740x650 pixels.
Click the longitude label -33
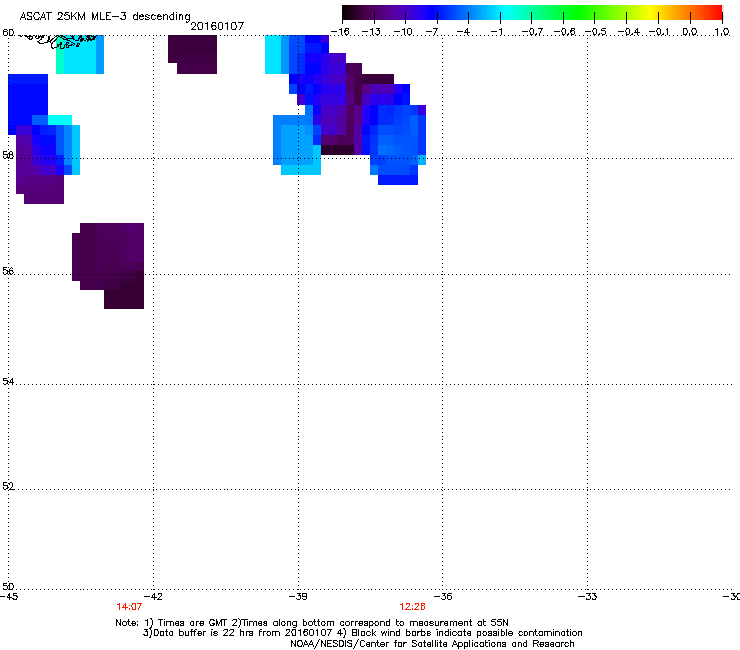click(x=587, y=596)
